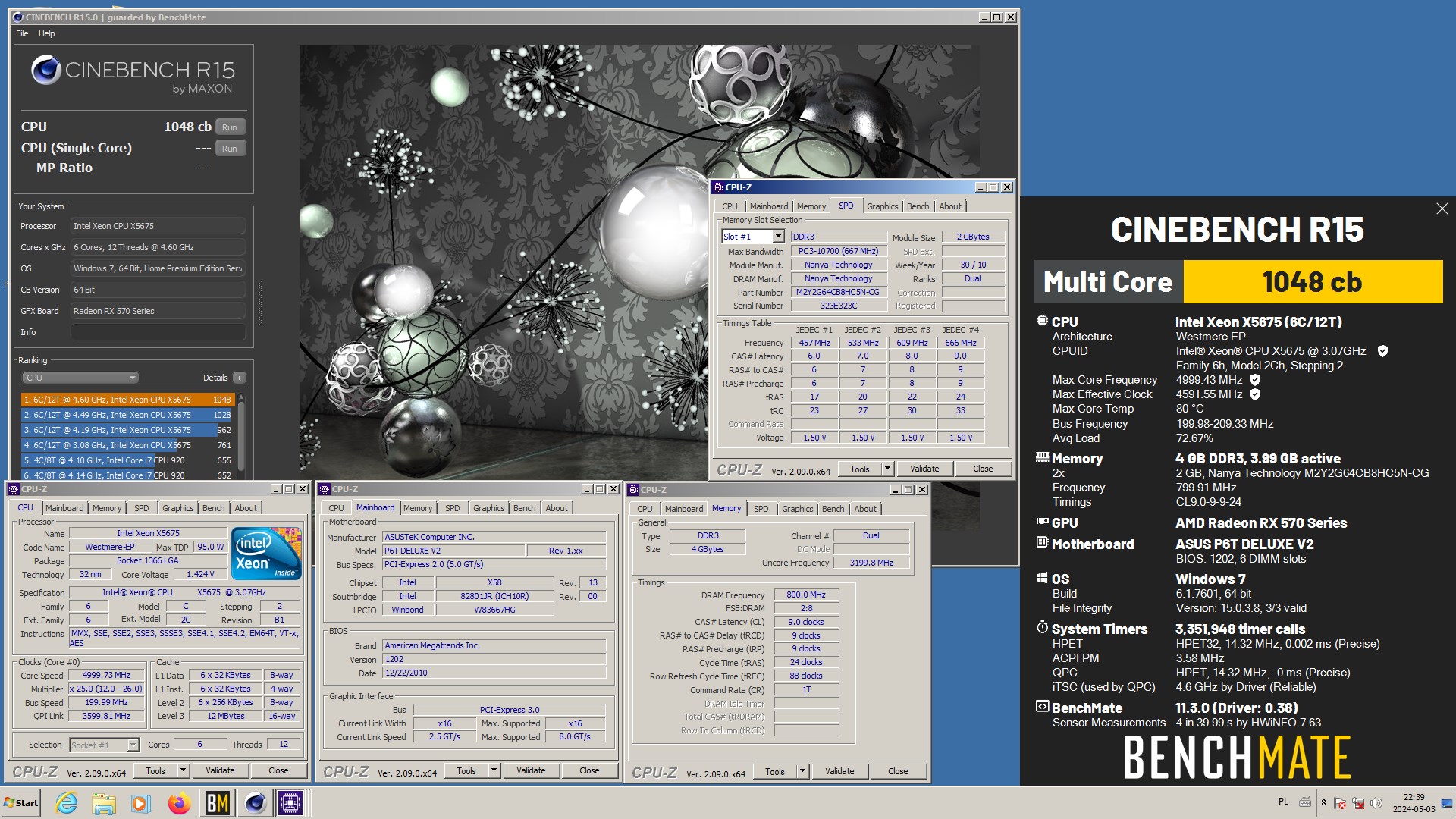
Task: Click the shield badge next to the CPUID value
Action: [1382, 351]
